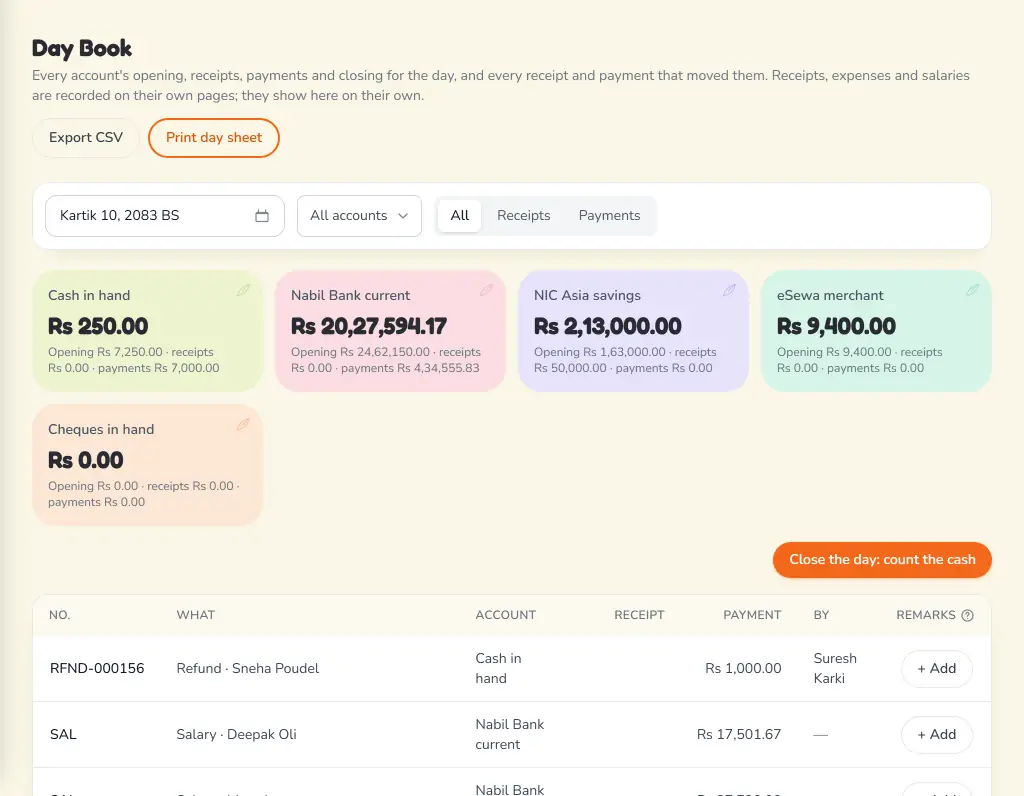Click the WHAT column header
The image size is (1024, 796).
pyautogui.click(x=195, y=615)
